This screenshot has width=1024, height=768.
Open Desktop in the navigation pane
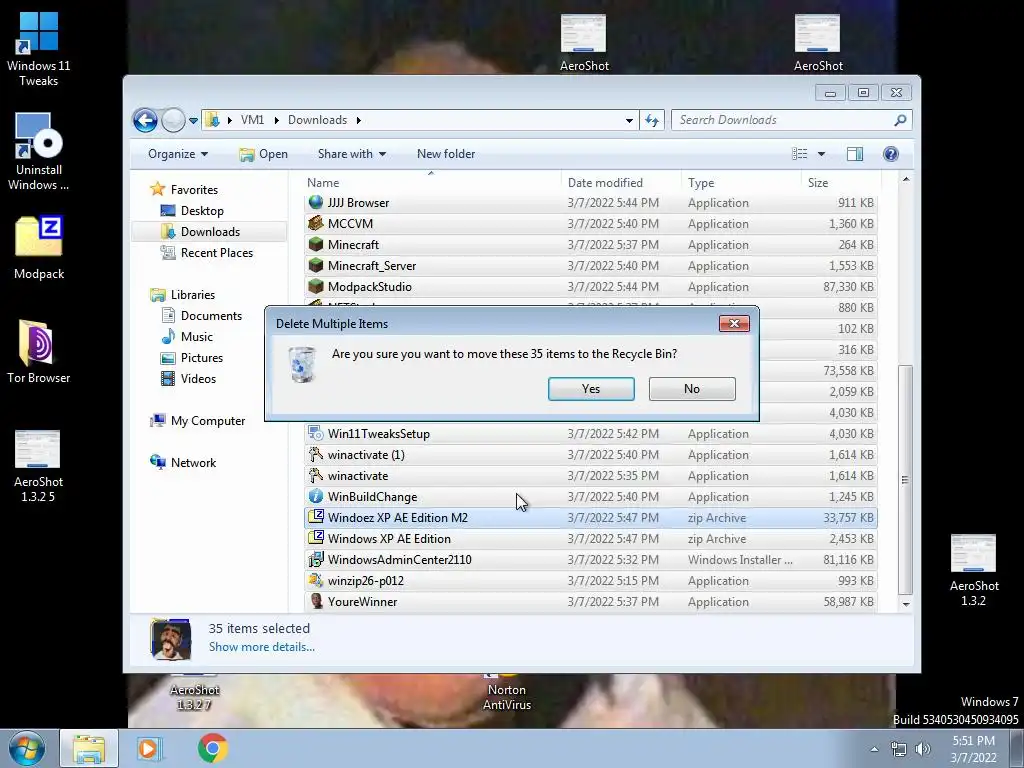tap(202, 211)
